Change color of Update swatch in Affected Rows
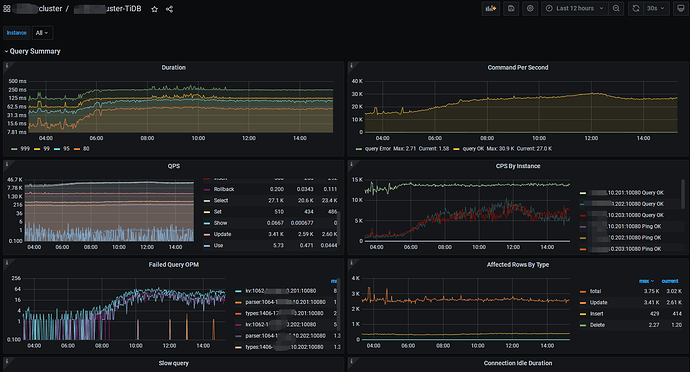This screenshot has width=690, height=372. tap(583, 302)
